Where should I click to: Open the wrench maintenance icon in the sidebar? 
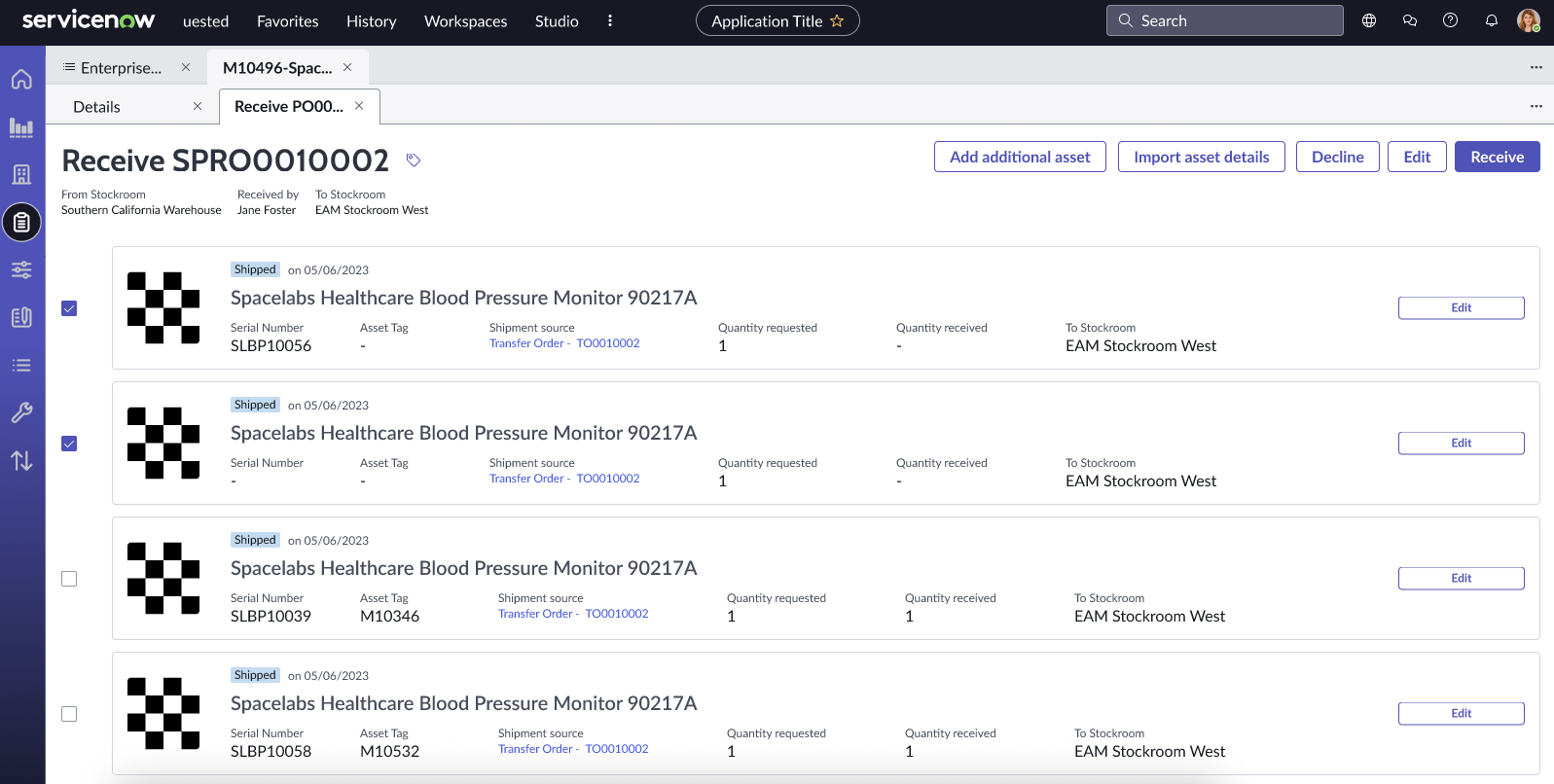pyautogui.click(x=21, y=412)
